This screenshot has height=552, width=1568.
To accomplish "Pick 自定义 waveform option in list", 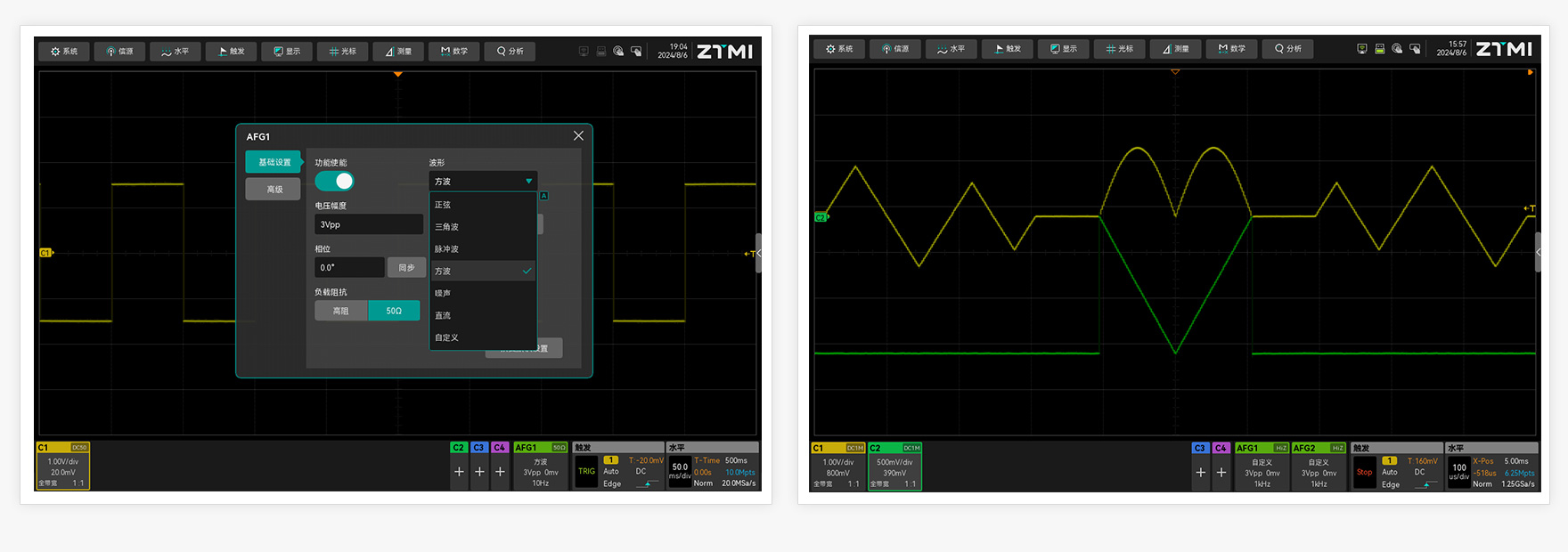I will click(x=446, y=337).
